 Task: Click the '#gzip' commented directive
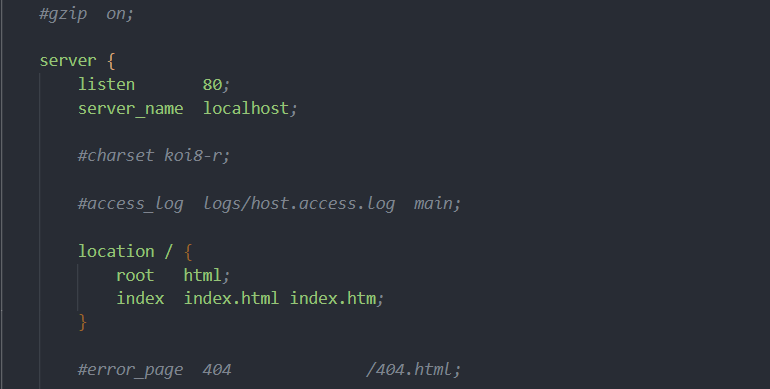click(x=63, y=14)
